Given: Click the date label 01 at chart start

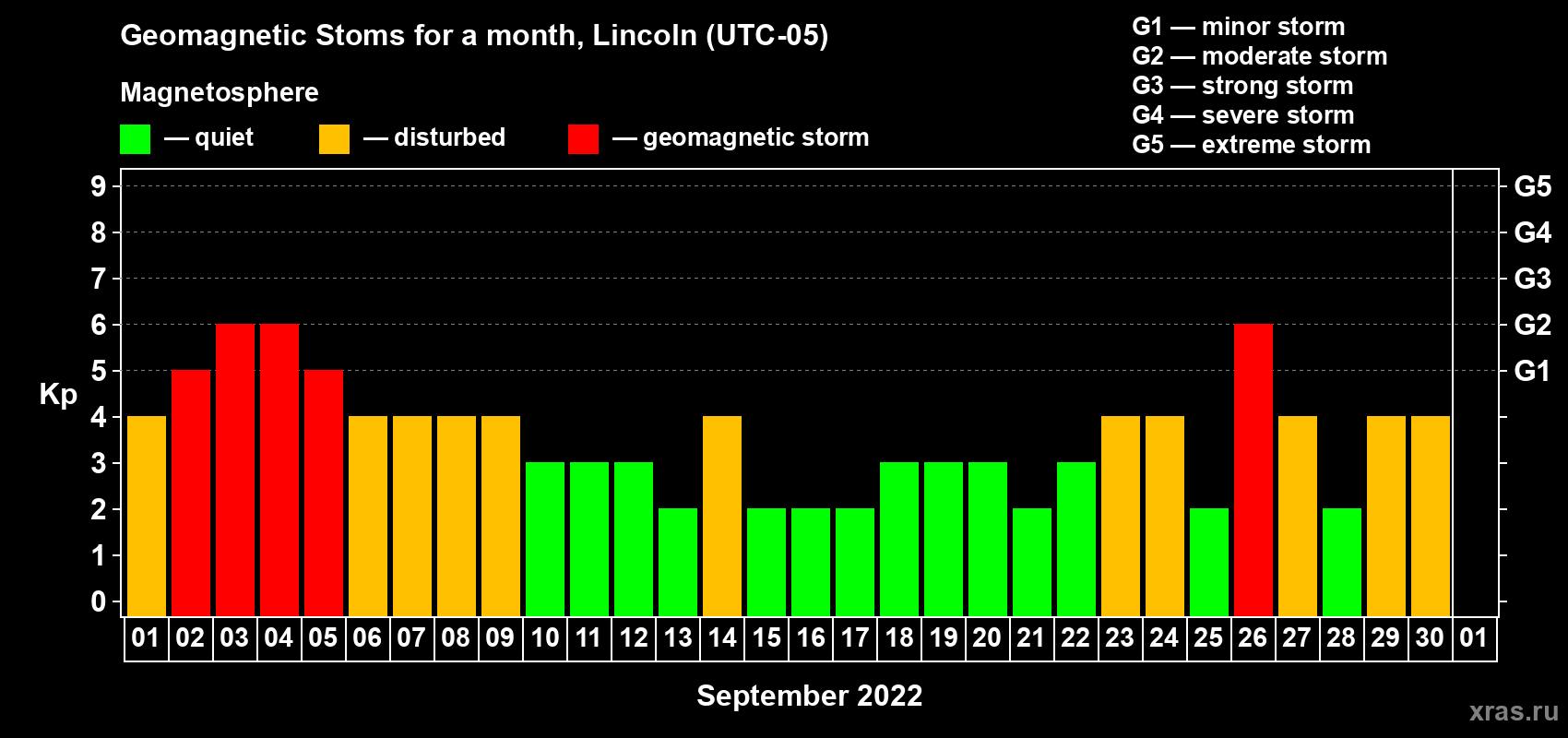Looking at the screenshot, I should (x=146, y=638).
